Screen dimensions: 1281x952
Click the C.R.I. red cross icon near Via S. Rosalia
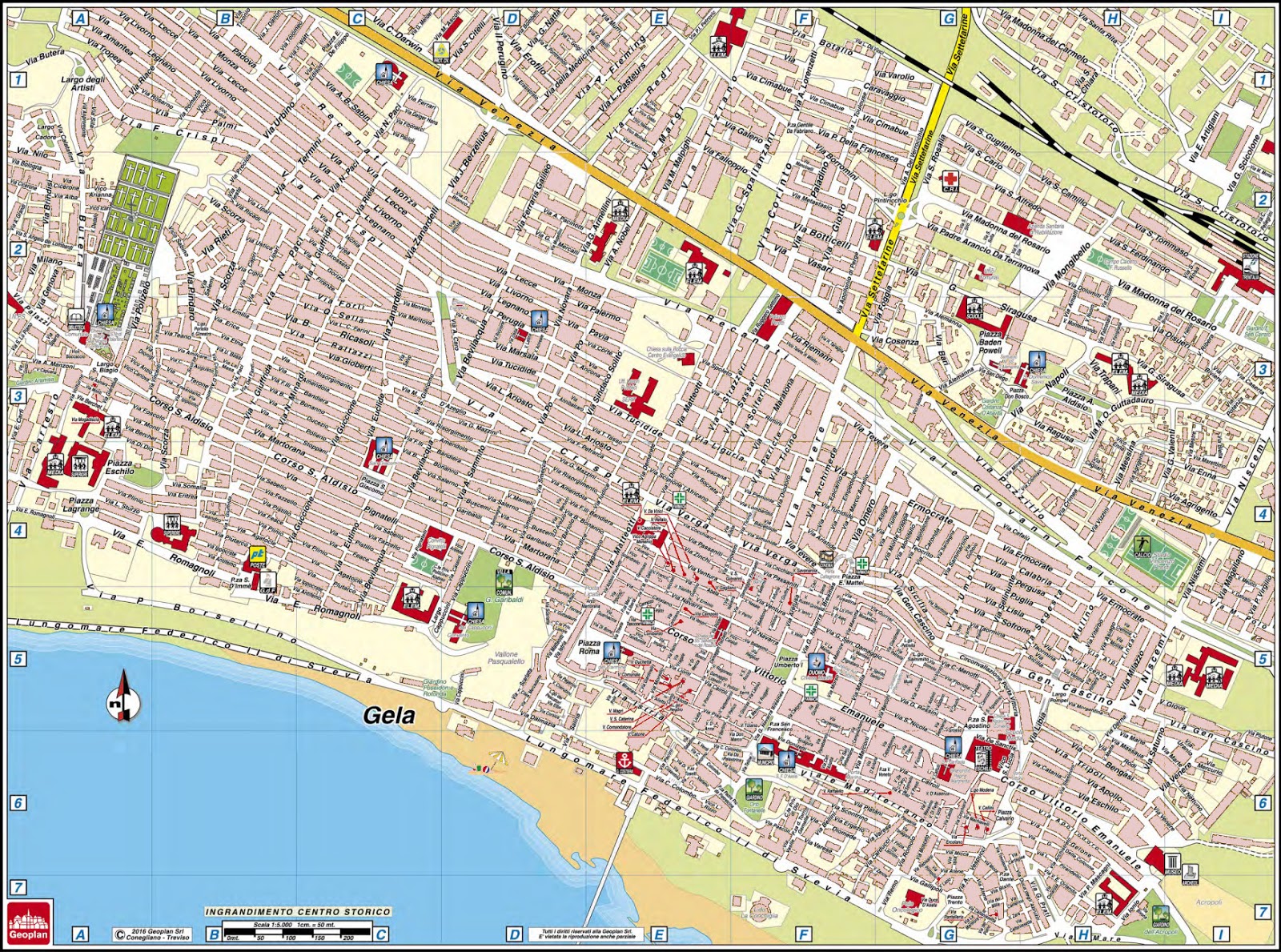(950, 180)
